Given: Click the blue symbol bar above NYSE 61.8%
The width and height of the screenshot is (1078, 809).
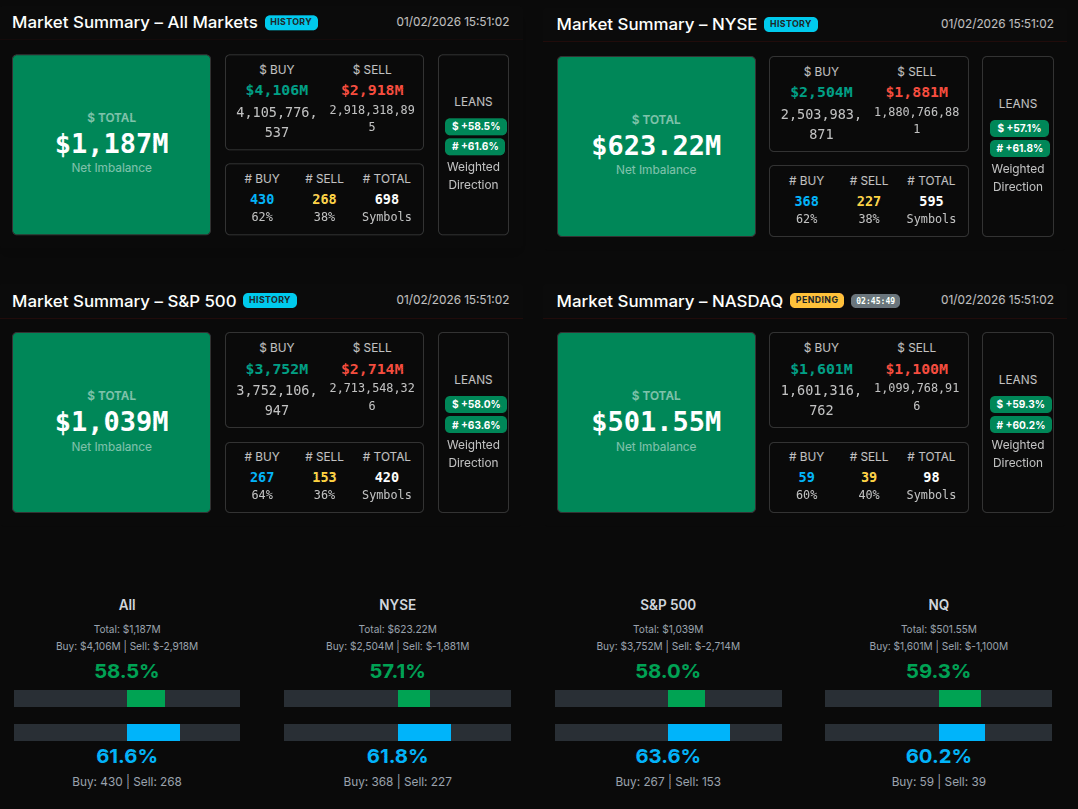Looking at the screenshot, I should click(x=424, y=733).
